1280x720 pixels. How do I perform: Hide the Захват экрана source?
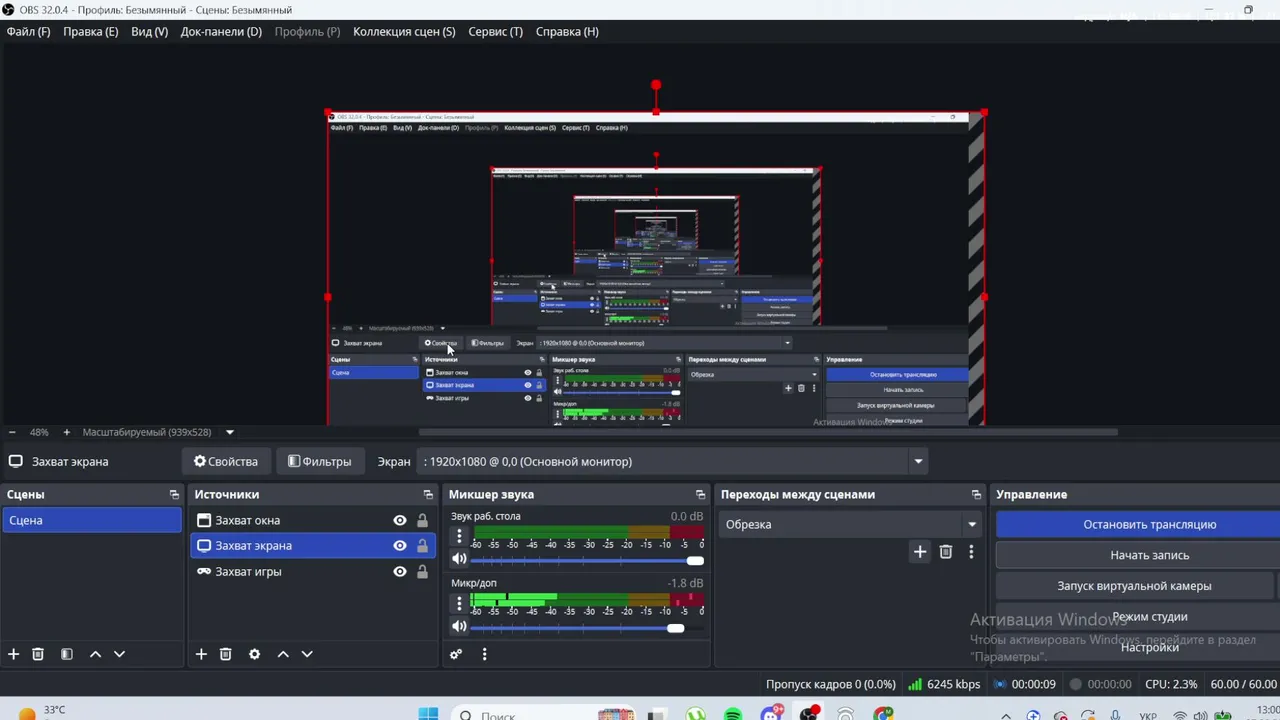pyautogui.click(x=400, y=546)
